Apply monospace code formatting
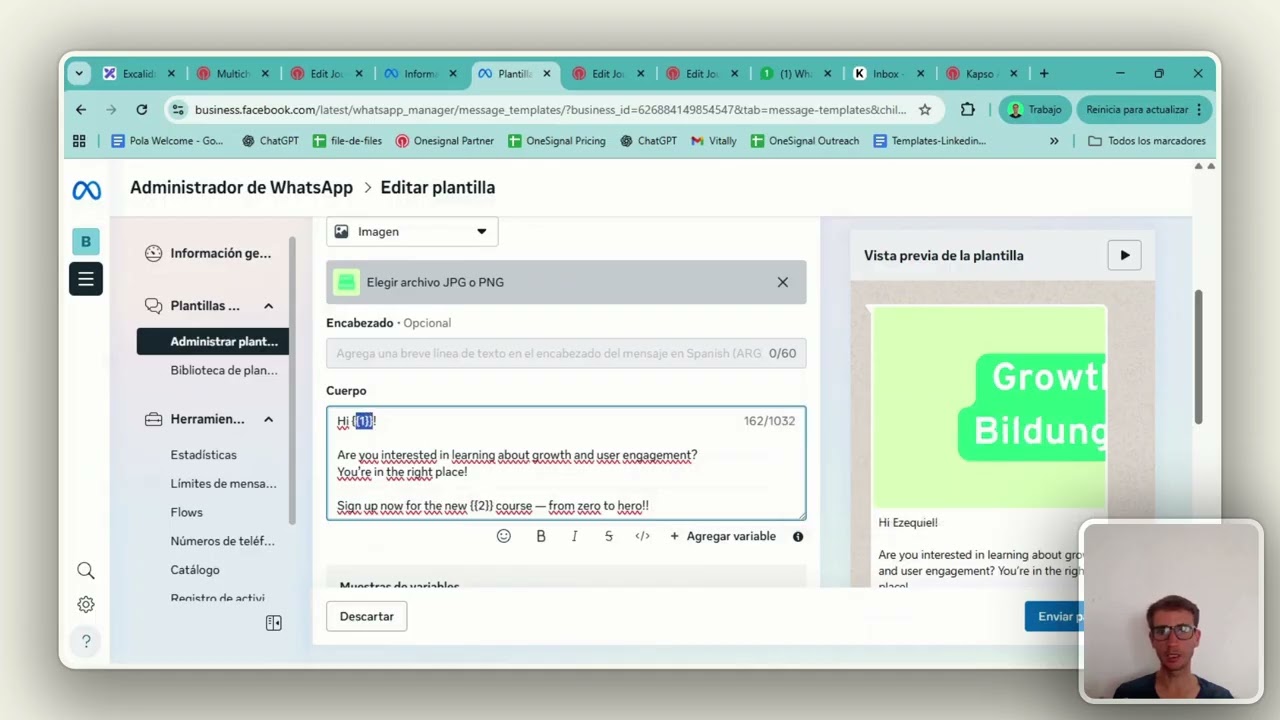The width and height of the screenshot is (1280, 720). tap(642, 536)
